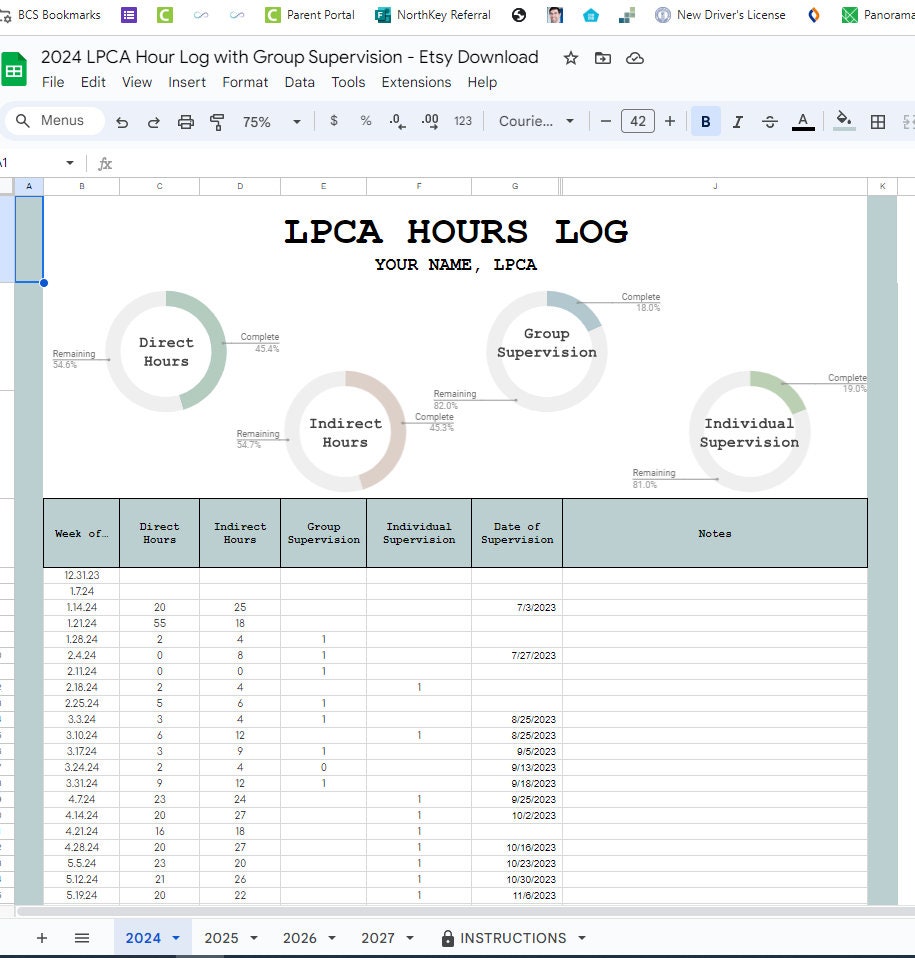
Task: Switch to the 2026 sheet tab
Action: coord(300,938)
